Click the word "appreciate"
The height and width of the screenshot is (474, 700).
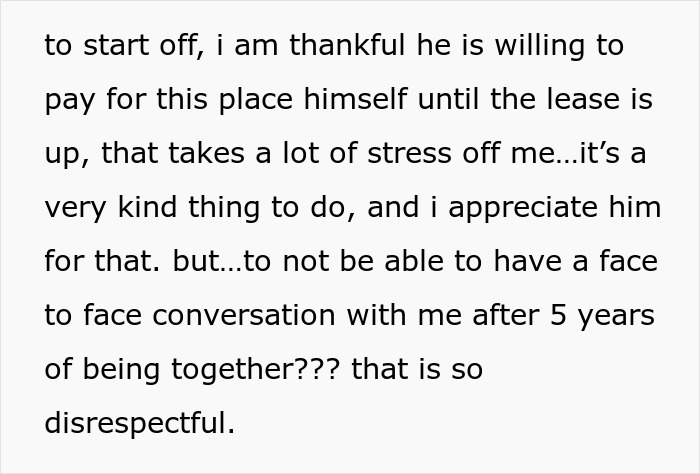[x=523, y=209]
